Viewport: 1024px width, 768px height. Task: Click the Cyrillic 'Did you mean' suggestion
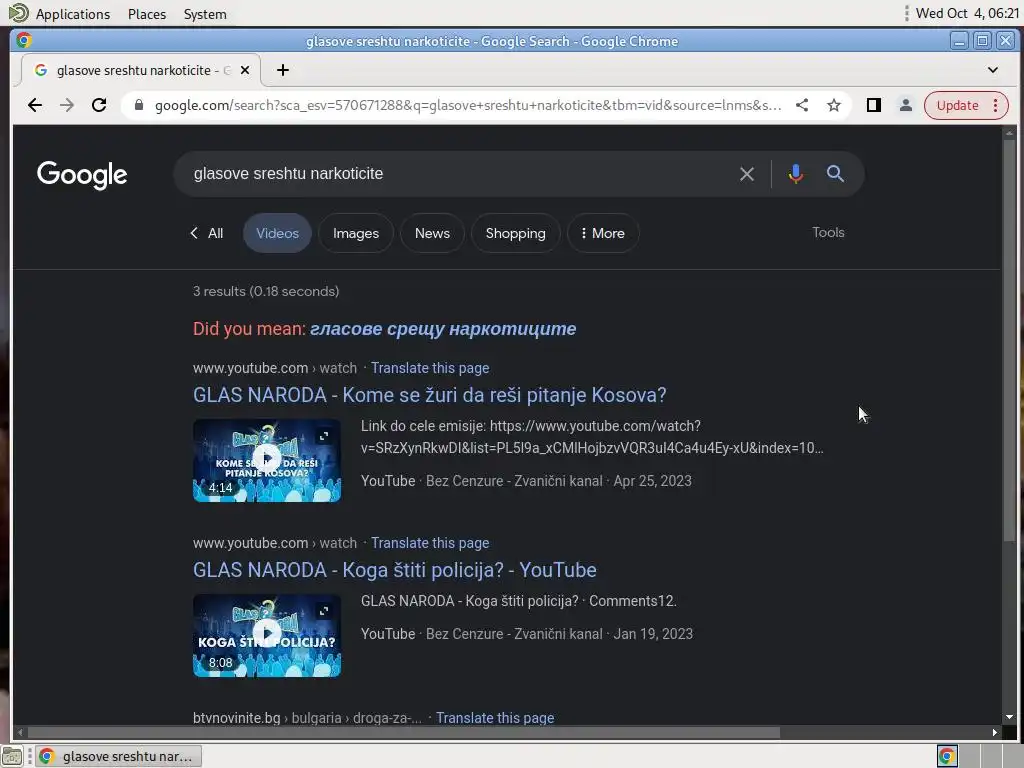click(x=443, y=328)
